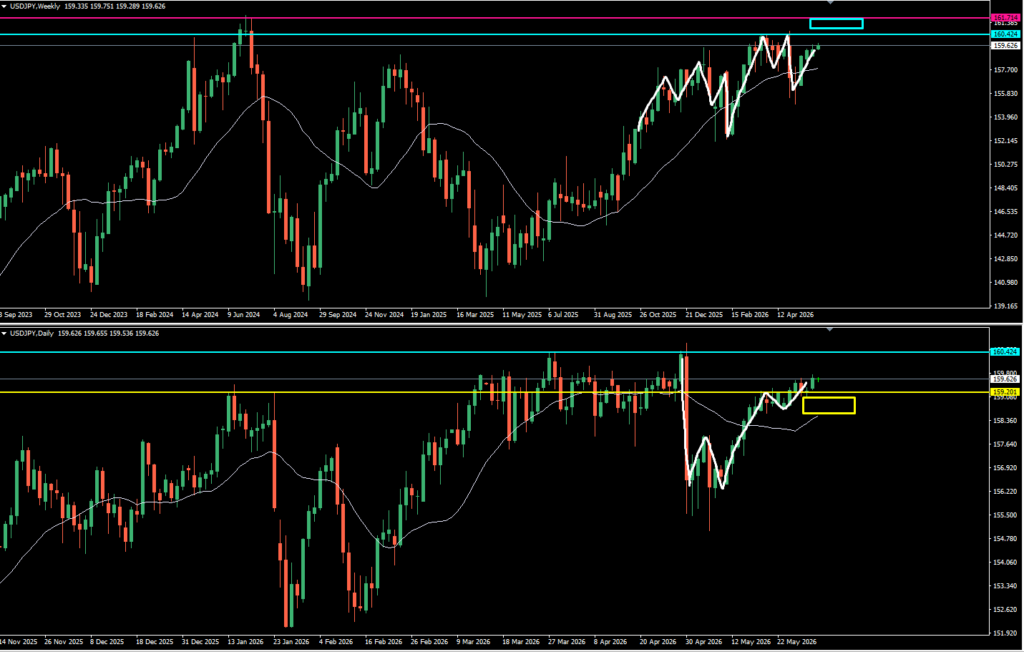Click the Weekly chart shift triangle marker
Viewport: 1024px width, 652px height.
pyautogui.click(x=830, y=3)
